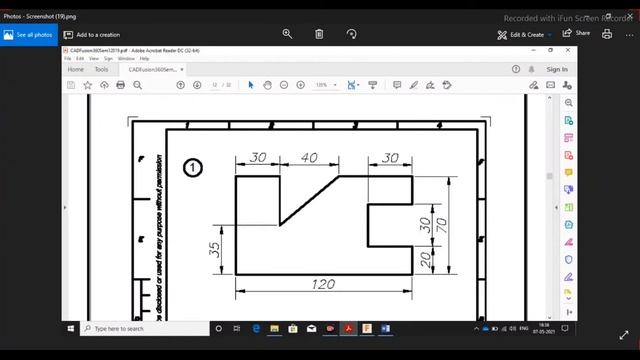Select the highlight pen tool
Image resolution: width=640 pixels, height=360 pixels.
click(x=413, y=85)
